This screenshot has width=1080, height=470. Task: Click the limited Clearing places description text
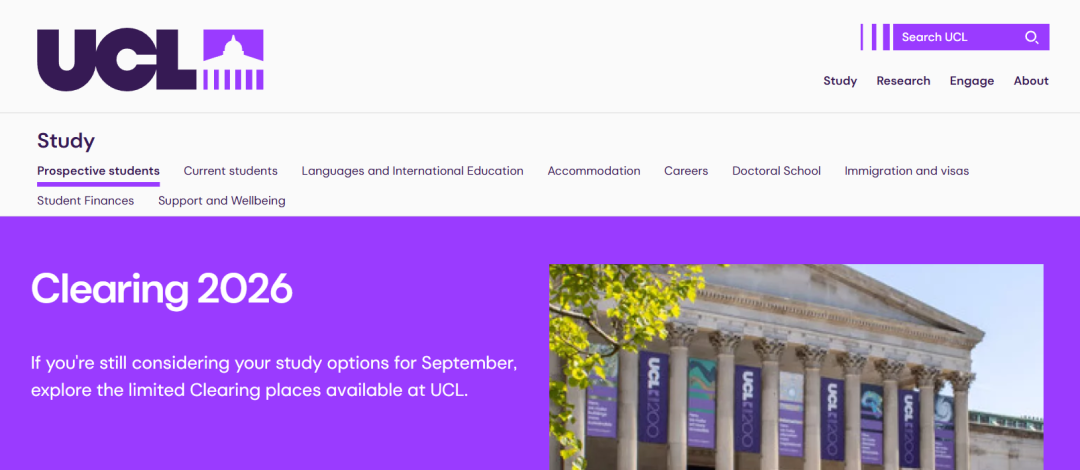tap(274, 376)
